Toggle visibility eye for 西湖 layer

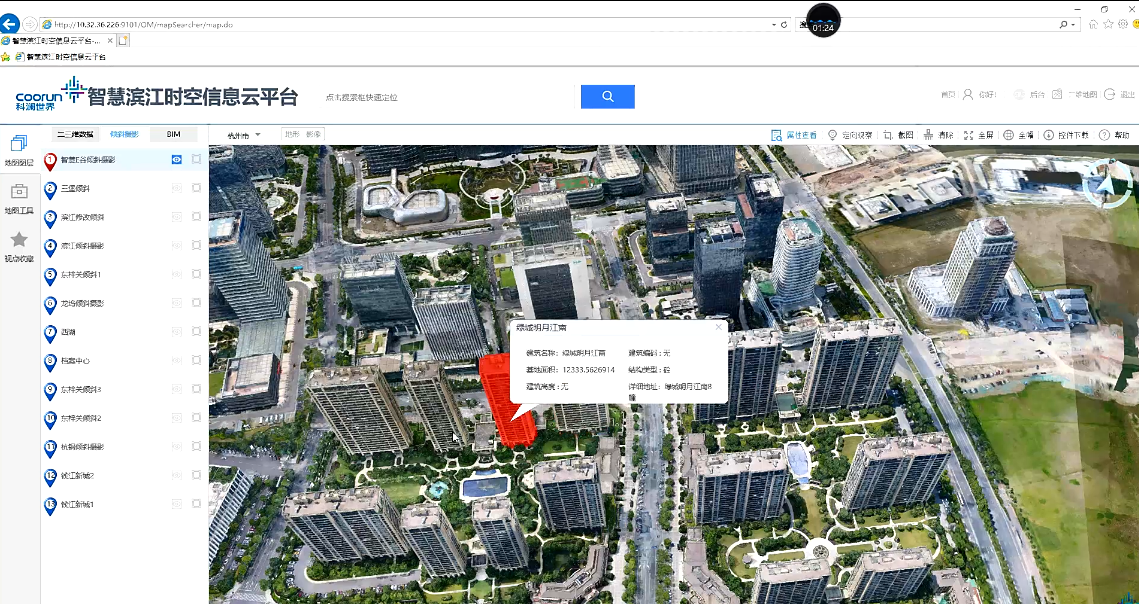tap(176, 332)
